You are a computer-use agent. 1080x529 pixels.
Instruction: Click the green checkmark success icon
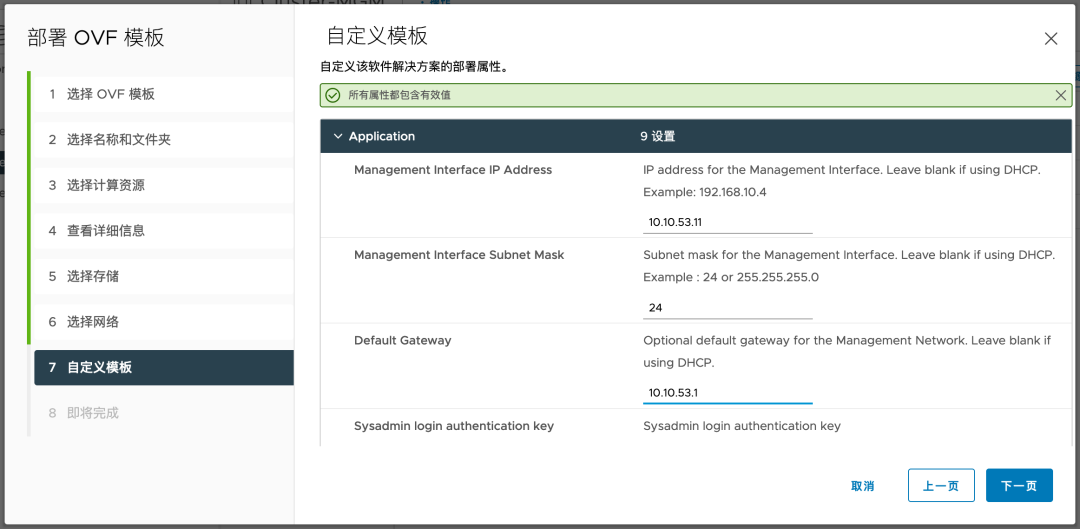(333, 95)
